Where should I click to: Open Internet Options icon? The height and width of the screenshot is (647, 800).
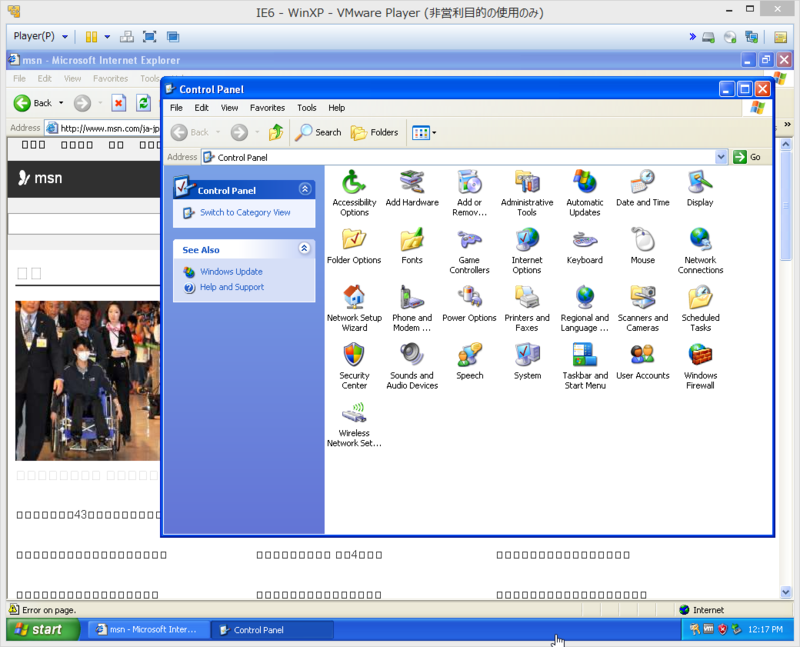(527, 251)
